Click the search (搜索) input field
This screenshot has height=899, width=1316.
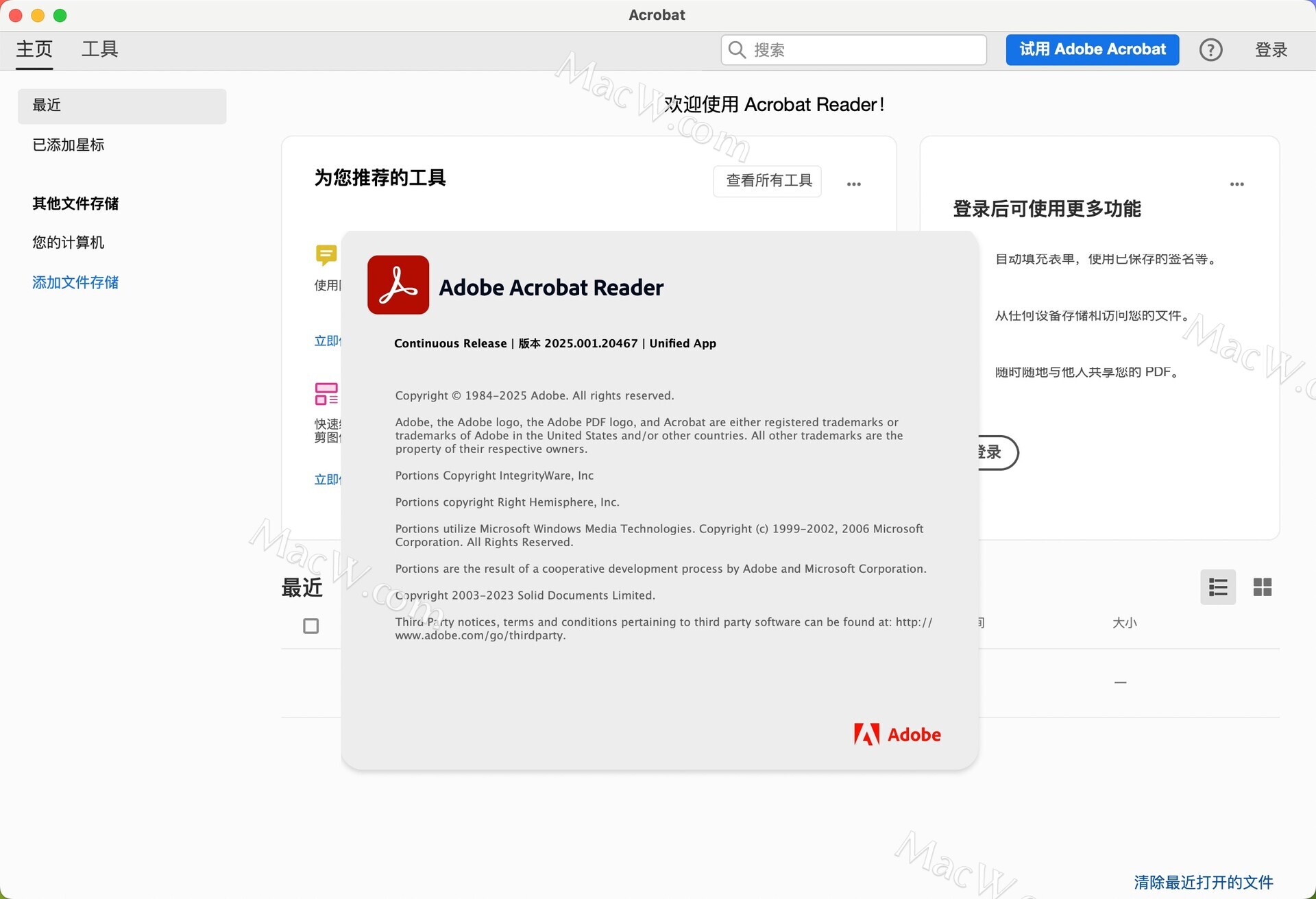[853, 50]
